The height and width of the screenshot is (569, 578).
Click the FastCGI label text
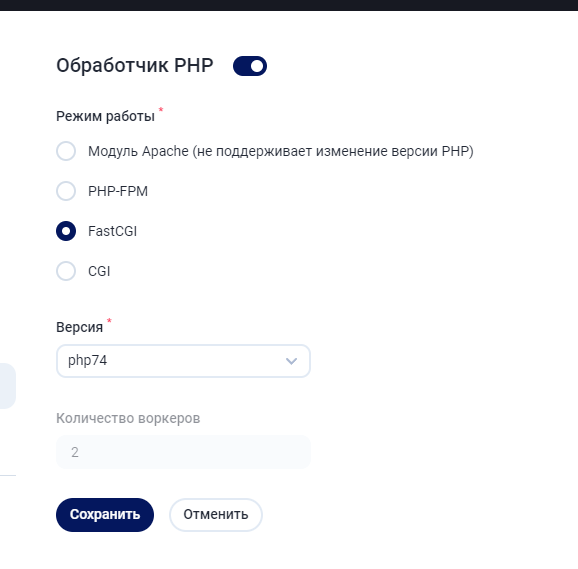tap(112, 231)
